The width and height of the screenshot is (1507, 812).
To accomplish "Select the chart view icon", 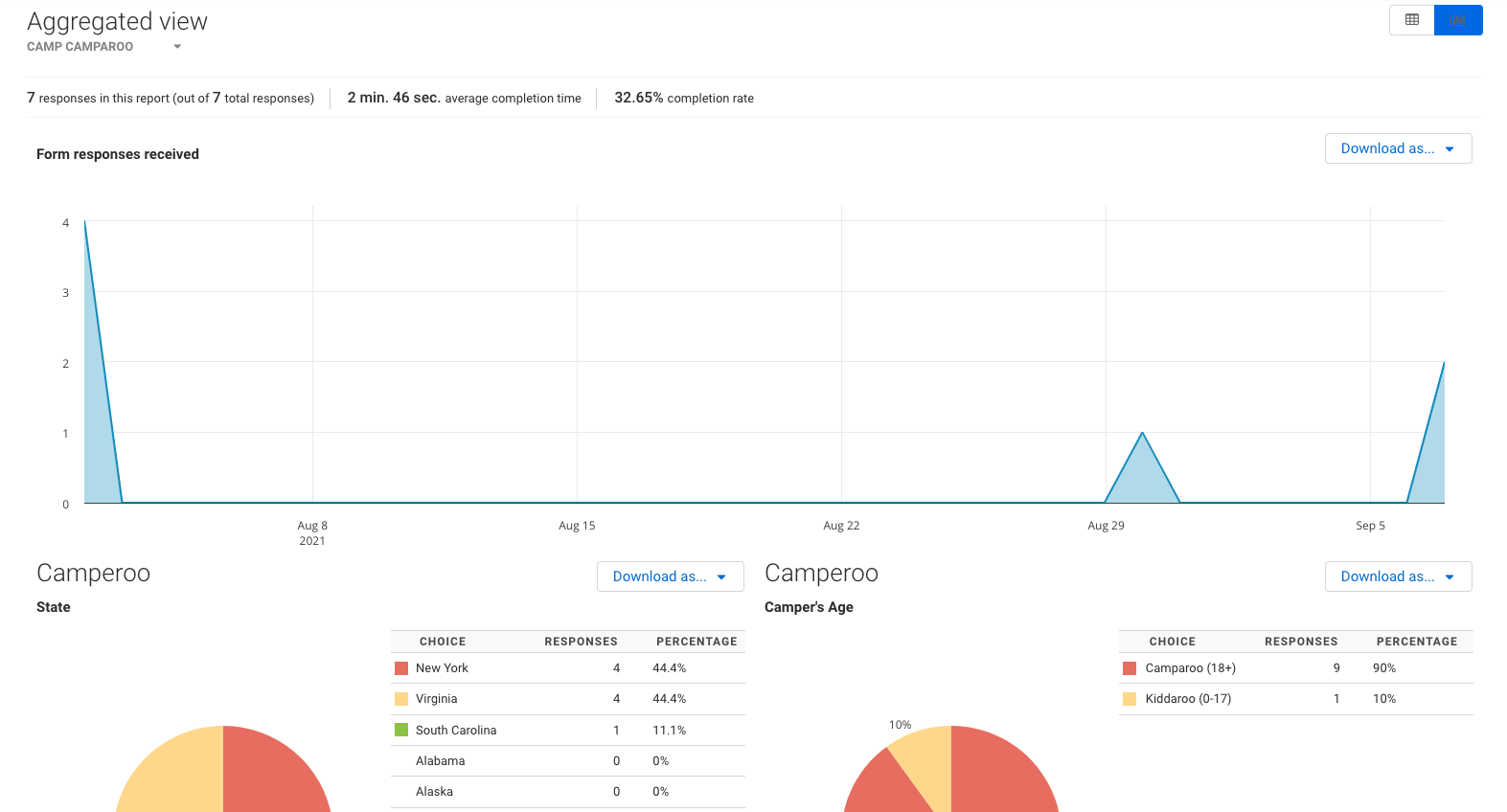I will point(1458,20).
